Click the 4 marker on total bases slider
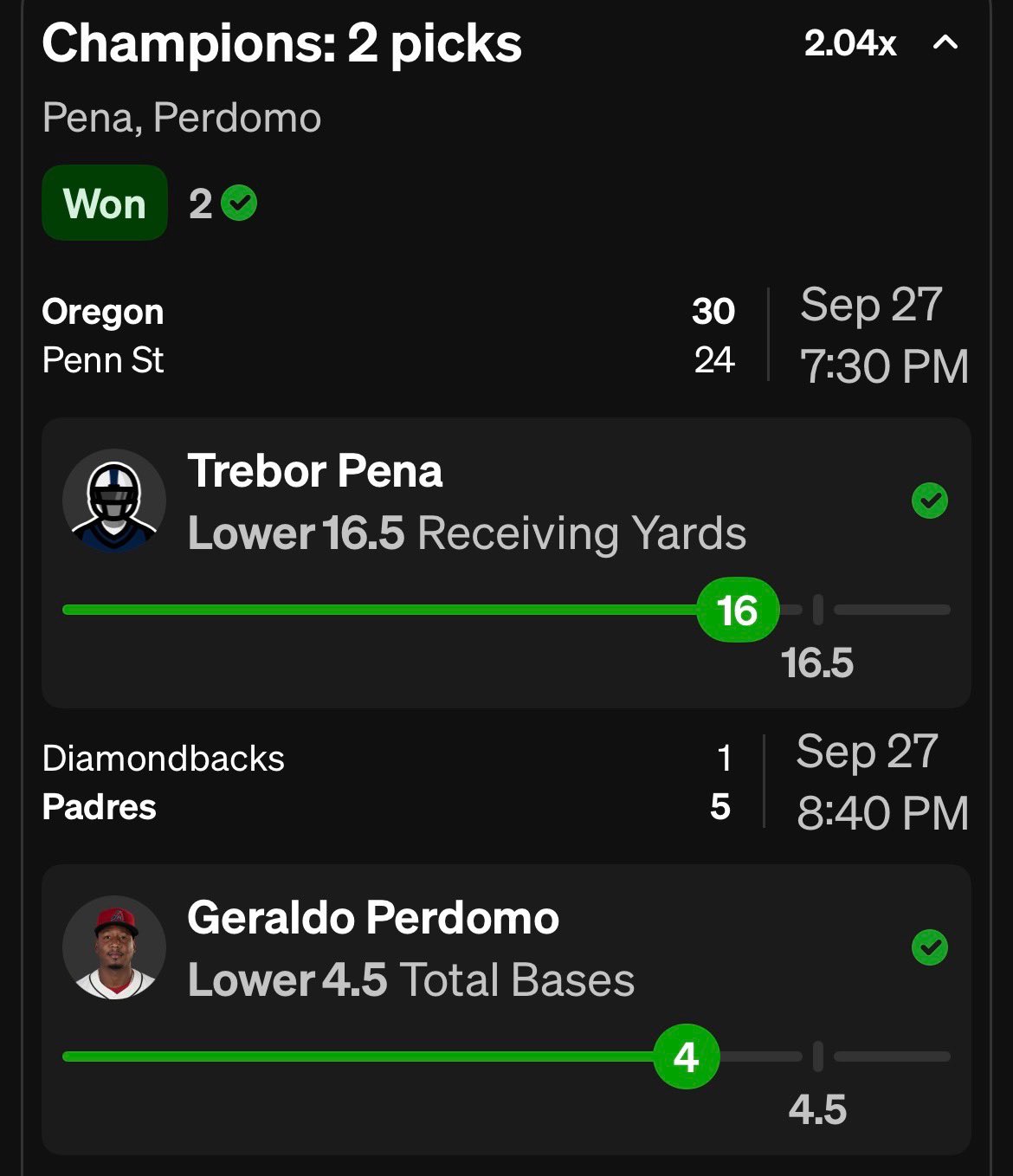The width and height of the screenshot is (1013, 1176). tap(687, 1056)
